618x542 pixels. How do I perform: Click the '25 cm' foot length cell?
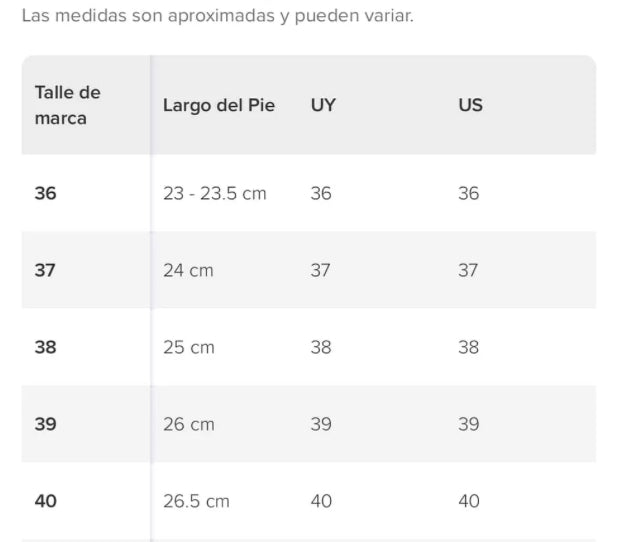coord(188,347)
